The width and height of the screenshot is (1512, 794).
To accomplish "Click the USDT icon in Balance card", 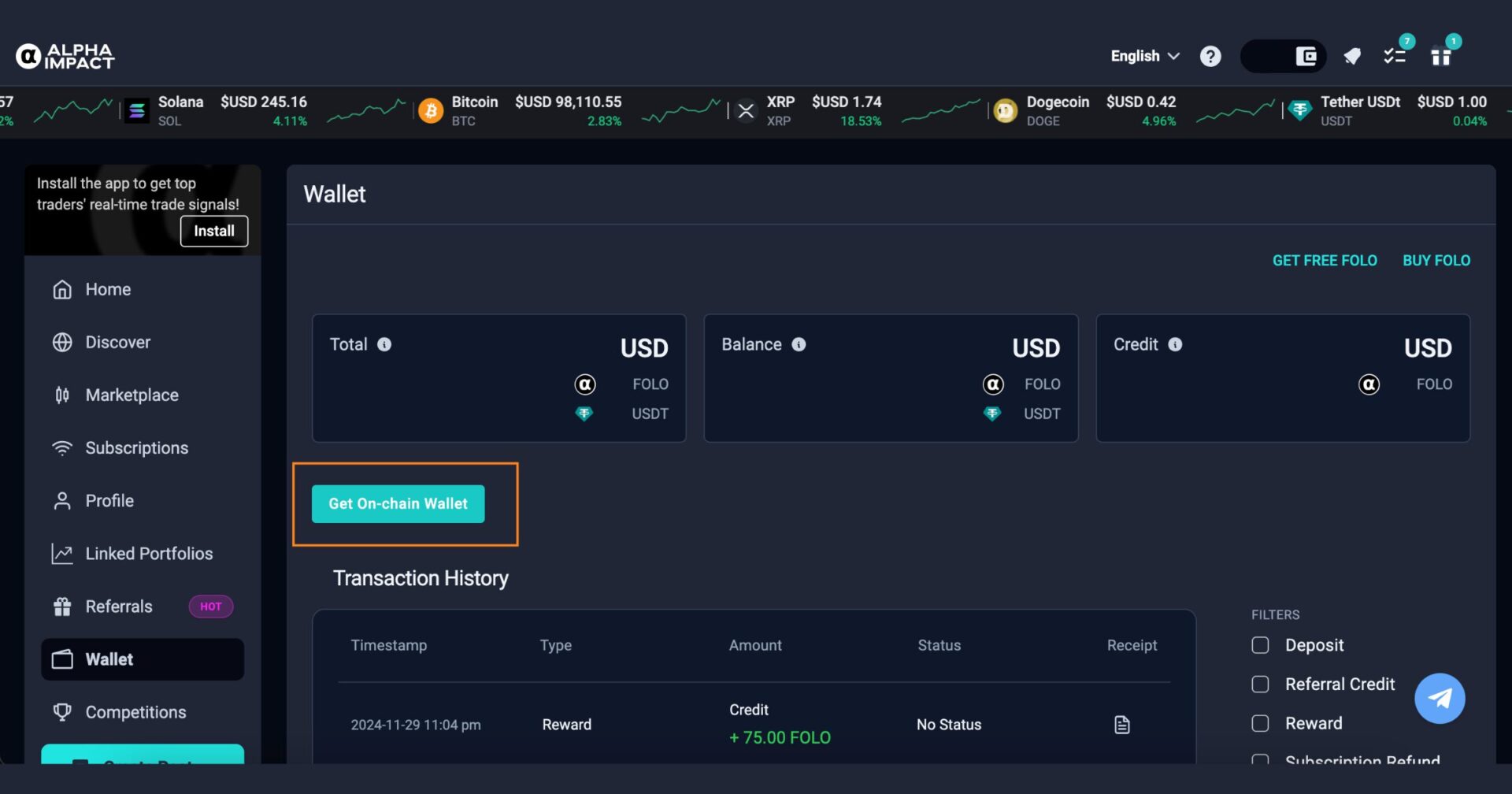I will tap(992, 414).
